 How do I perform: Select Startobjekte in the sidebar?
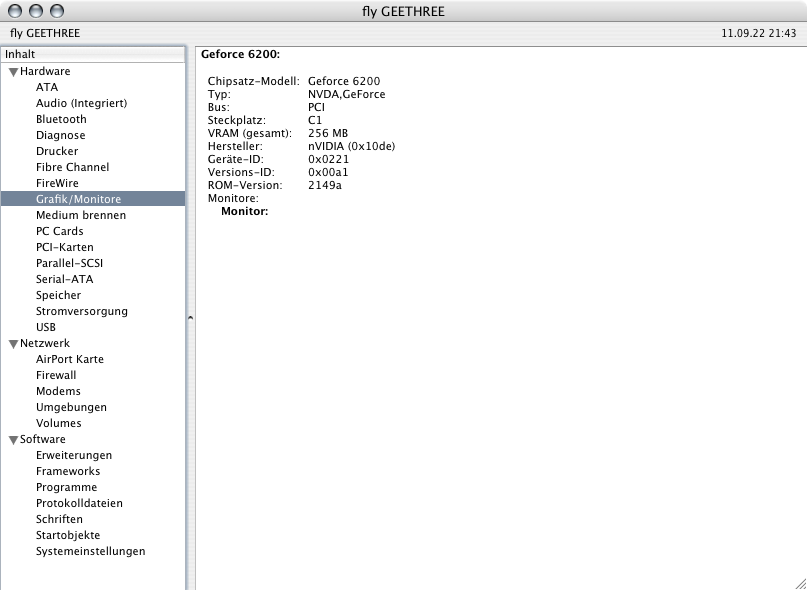click(68, 535)
